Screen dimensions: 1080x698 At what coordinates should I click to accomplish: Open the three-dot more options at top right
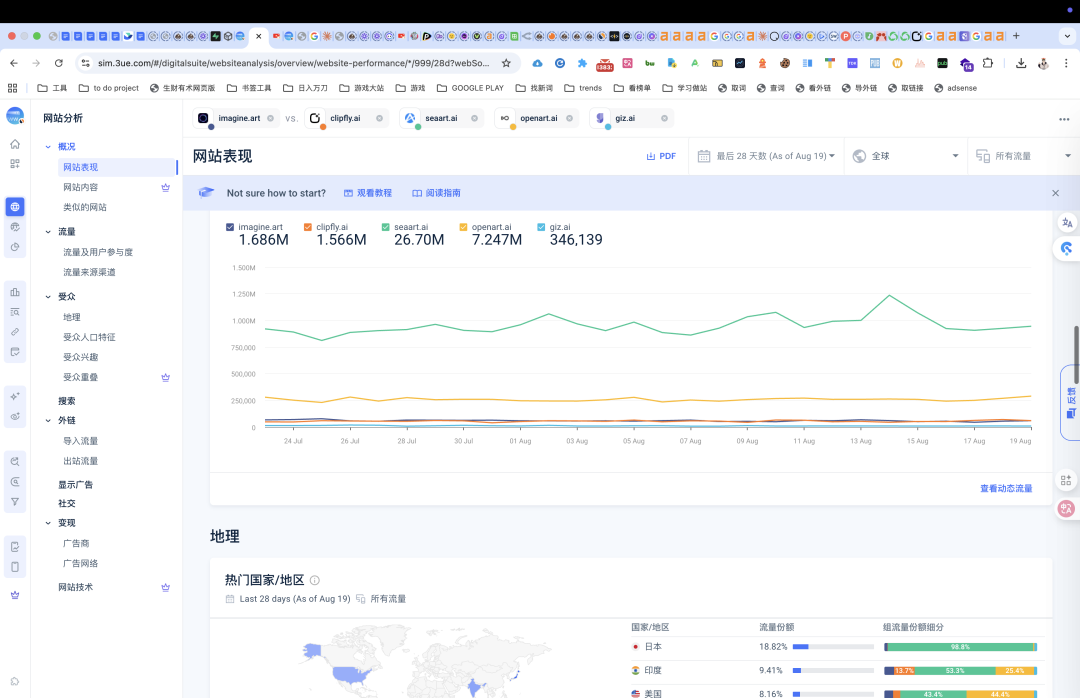click(x=1064, y=119)
